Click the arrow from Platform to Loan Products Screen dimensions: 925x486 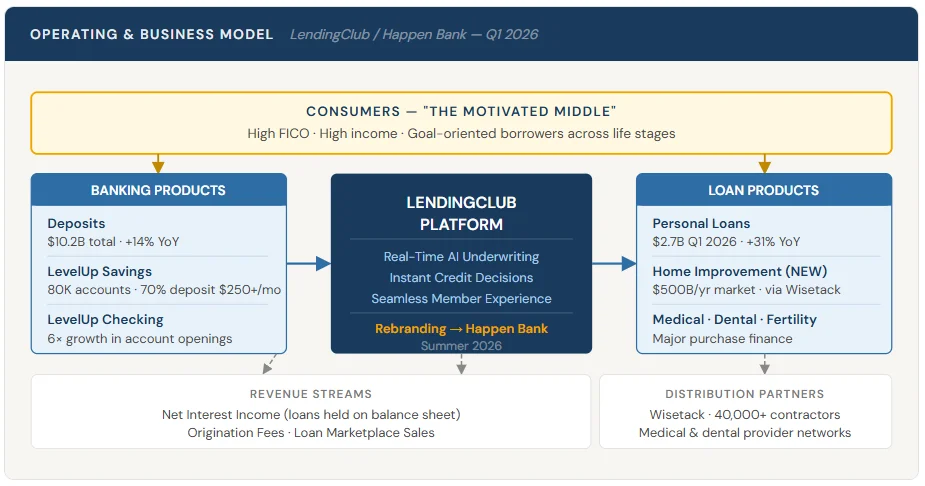point(614,264)
